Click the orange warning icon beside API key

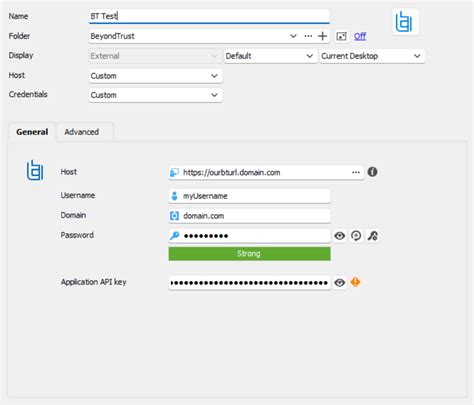(x=356, y=282)
